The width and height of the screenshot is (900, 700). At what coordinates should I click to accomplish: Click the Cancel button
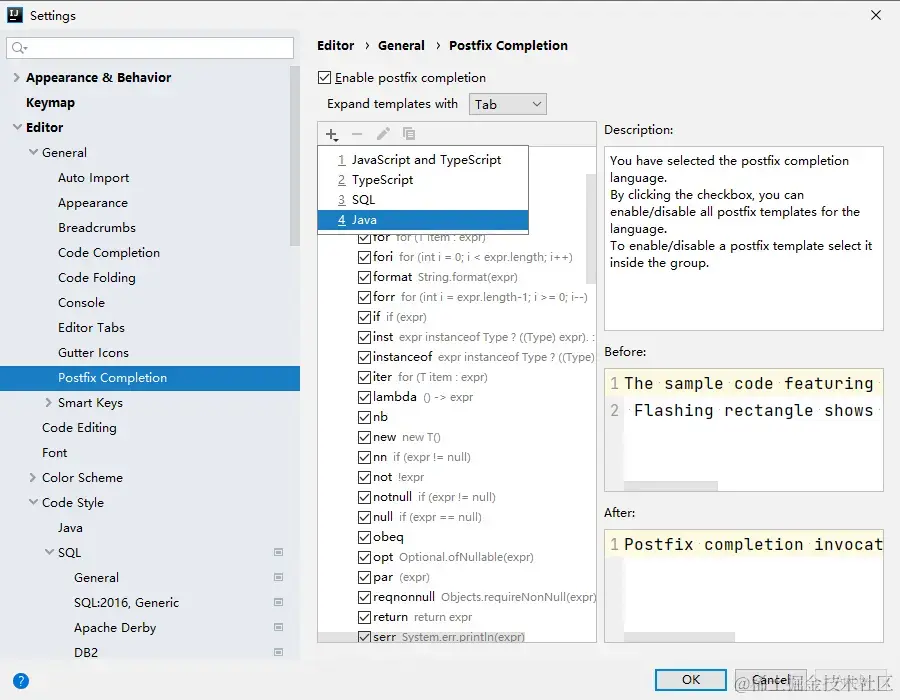pyautogui.click(x=771, y=680)
